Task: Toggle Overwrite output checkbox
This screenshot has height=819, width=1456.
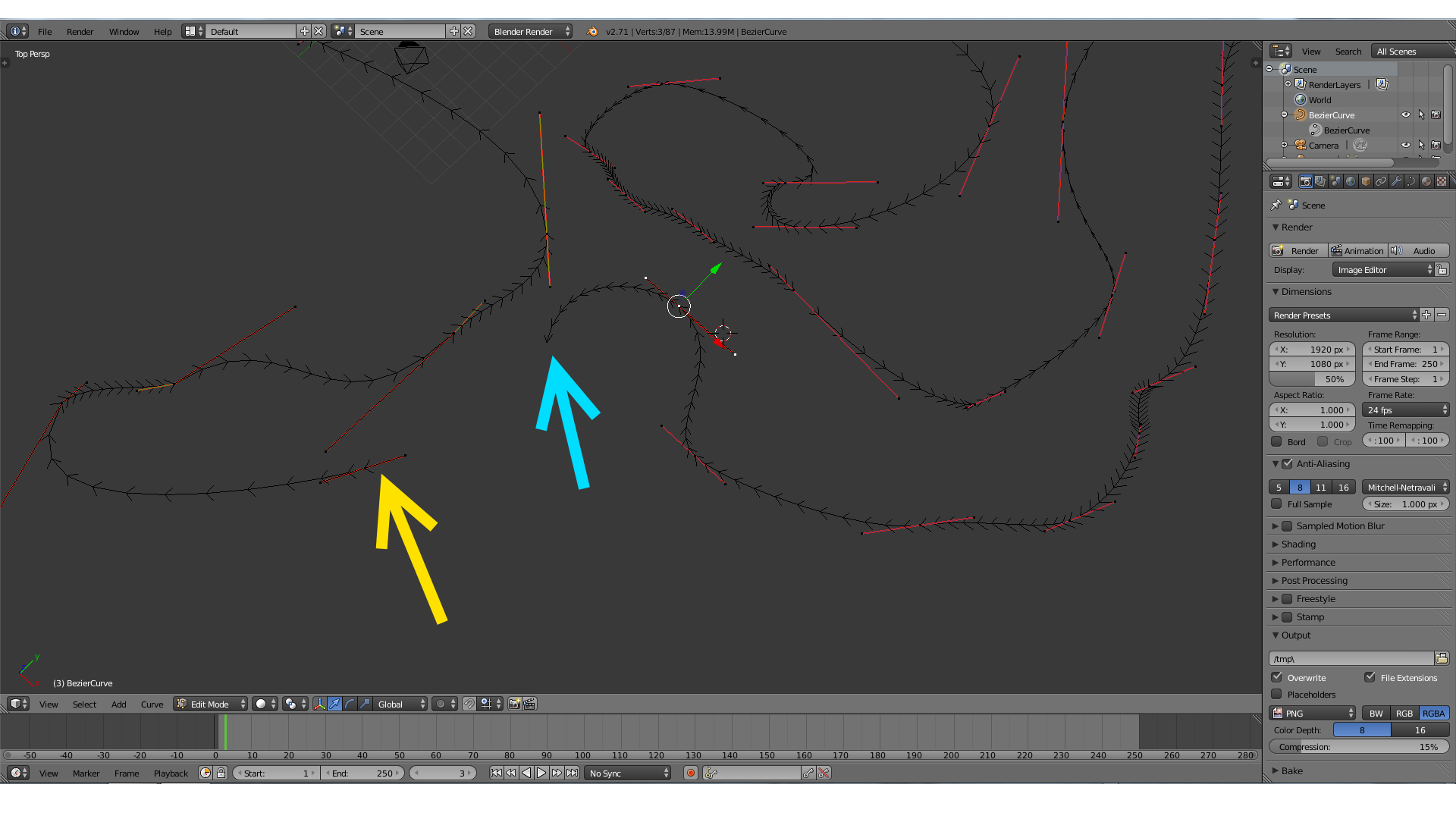Action: click(1278, 677)
